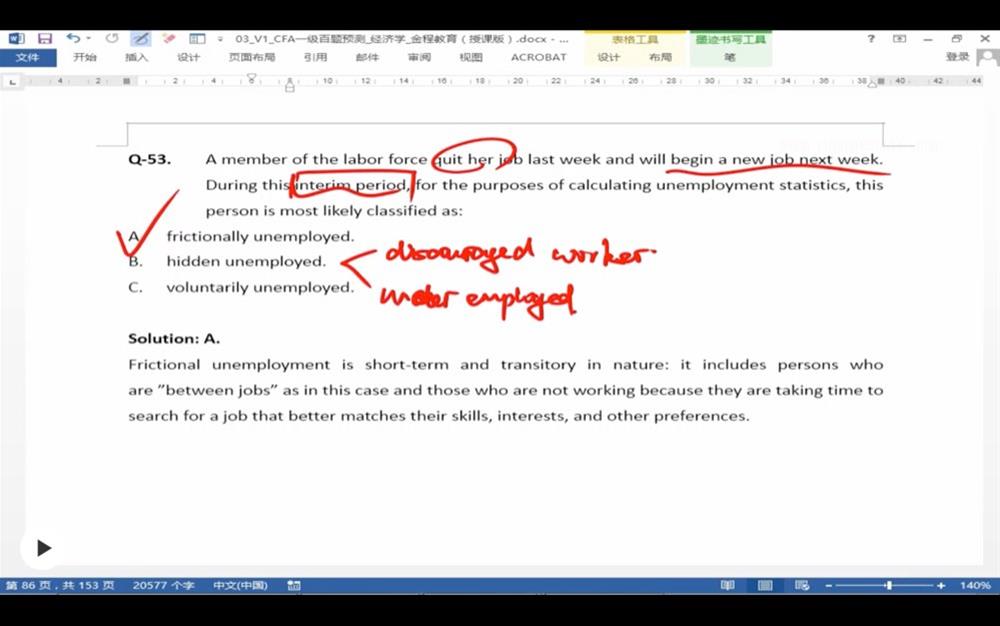1000x626 pixels.
Task: Click the zoom out minus button
Action: (828, 585)
